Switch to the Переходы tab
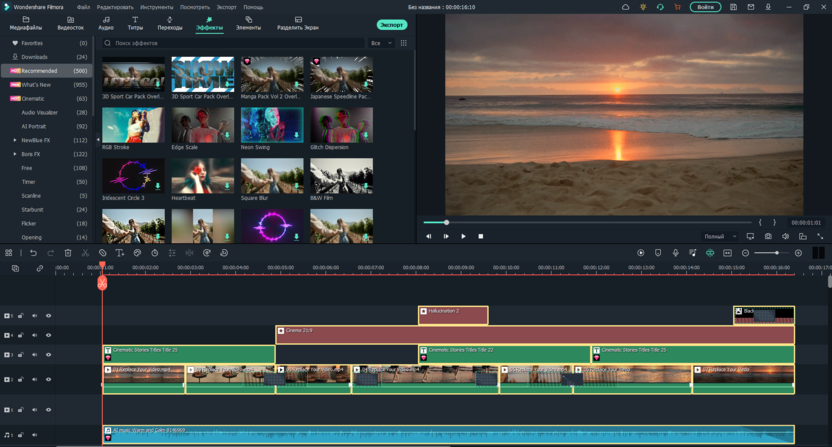 click(x=170, y=23)
